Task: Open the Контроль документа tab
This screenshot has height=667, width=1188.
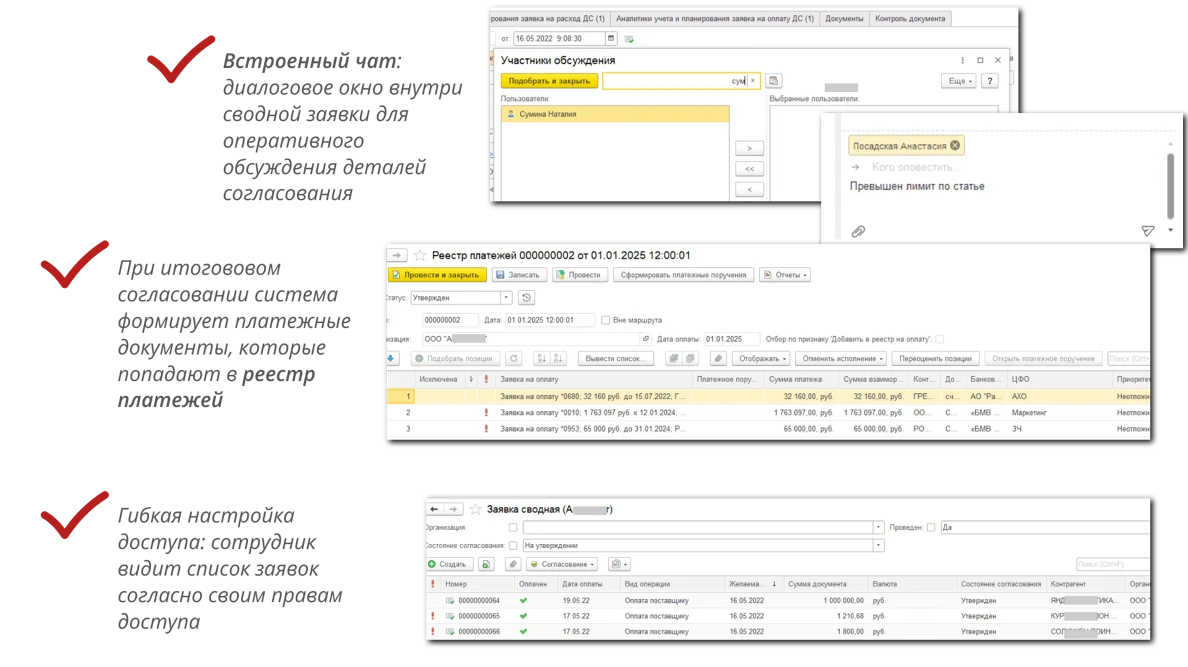Action: [x=910, y=18]
